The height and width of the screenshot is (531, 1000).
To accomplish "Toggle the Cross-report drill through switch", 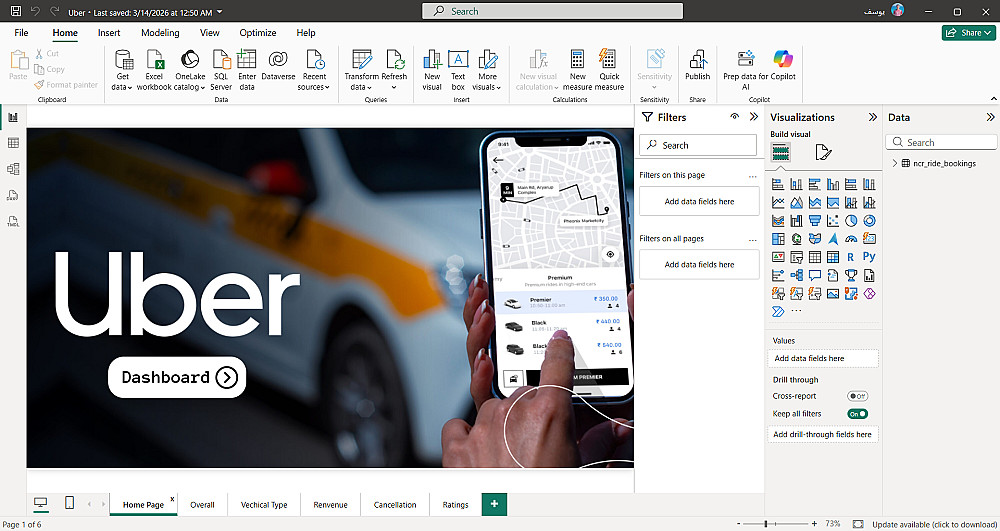I will (x=857, y=396).
